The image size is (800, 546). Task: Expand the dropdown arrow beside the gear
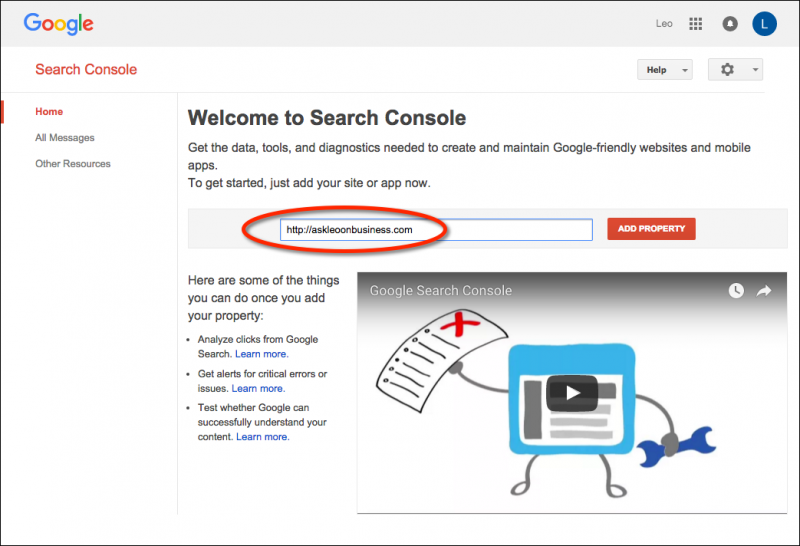click(755, 69)
